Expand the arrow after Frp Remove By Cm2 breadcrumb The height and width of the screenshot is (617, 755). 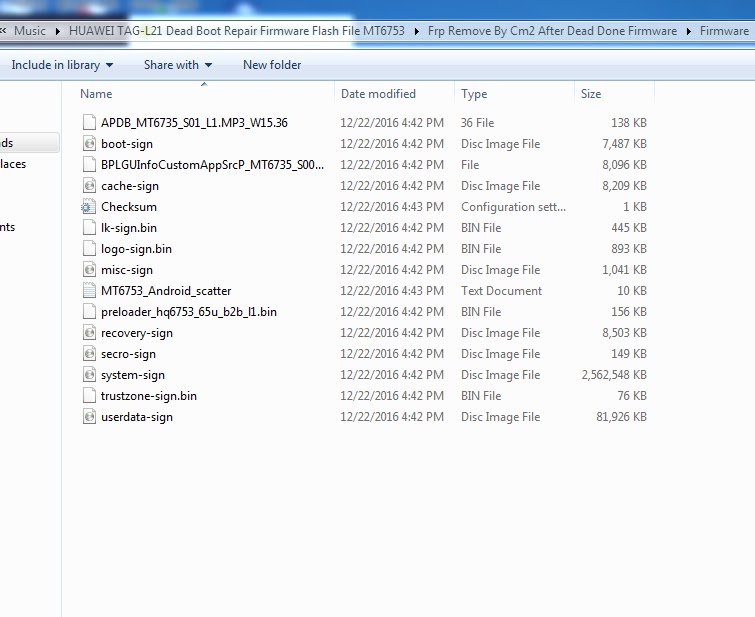689,31
